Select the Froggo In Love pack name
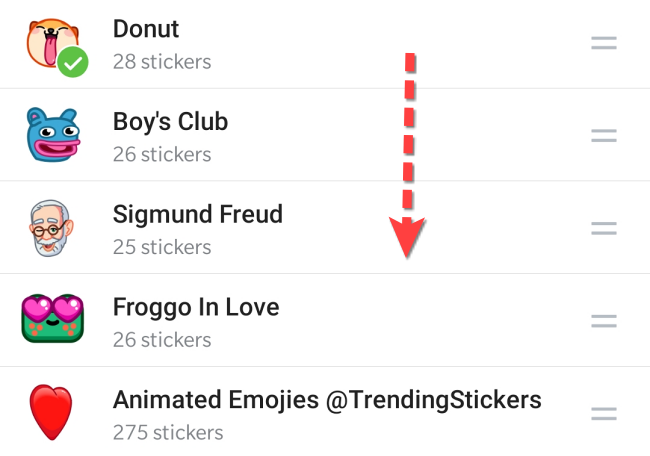650x456 pixels. click(195, 306)
